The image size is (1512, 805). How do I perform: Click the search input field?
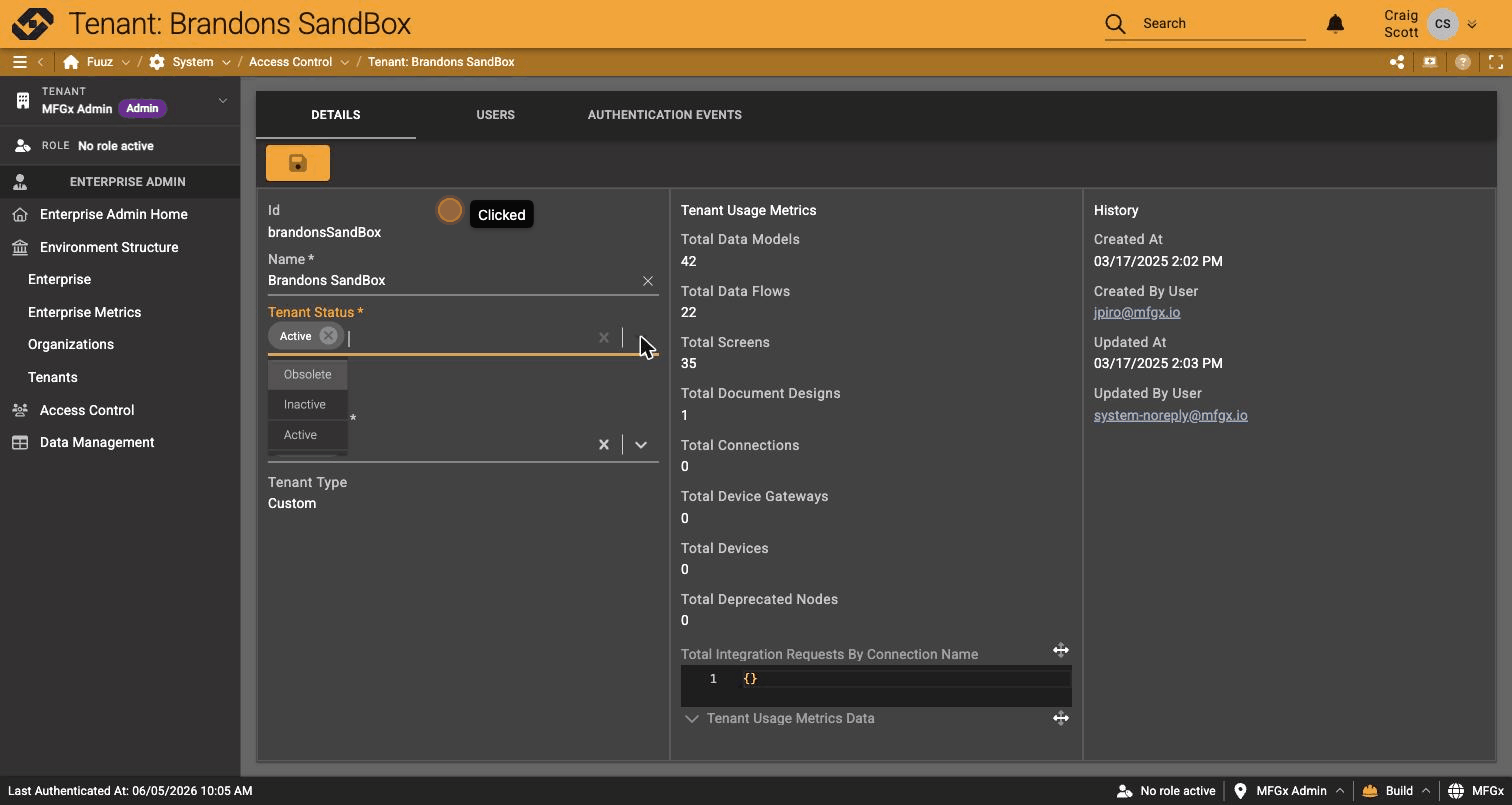[x=1223, y=23]
